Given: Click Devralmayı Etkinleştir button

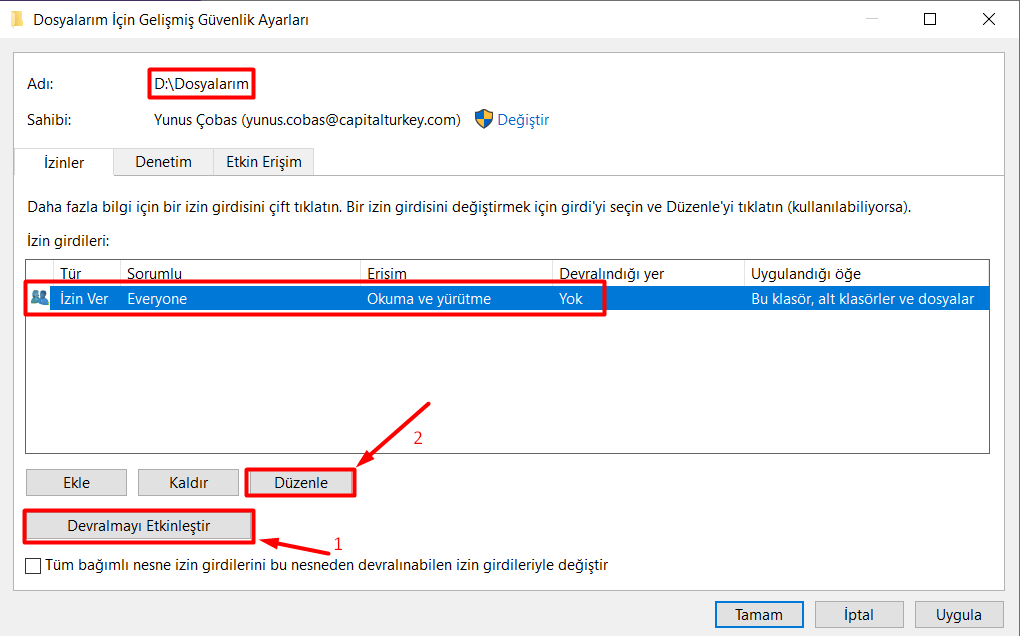Looking at the screenshot, I should pos(138,526).
